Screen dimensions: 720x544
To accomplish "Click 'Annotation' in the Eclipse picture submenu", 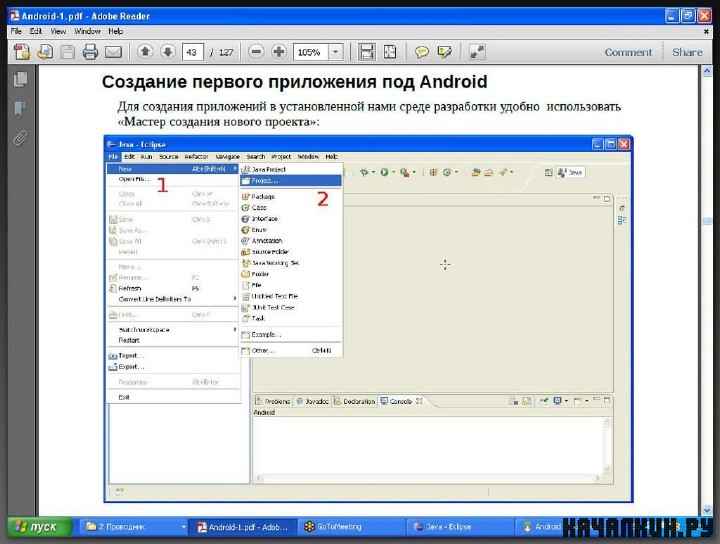I will pyautogui.click(x=267, y=241).
